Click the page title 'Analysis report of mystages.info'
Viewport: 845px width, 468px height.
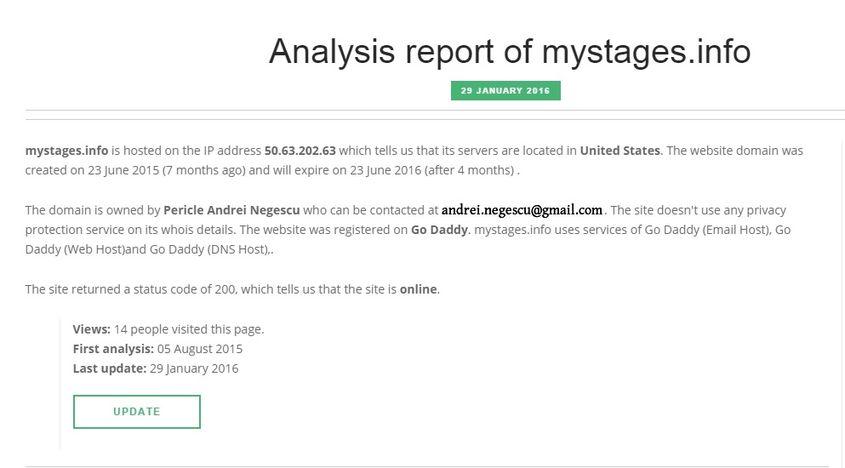tap(509, 51)
